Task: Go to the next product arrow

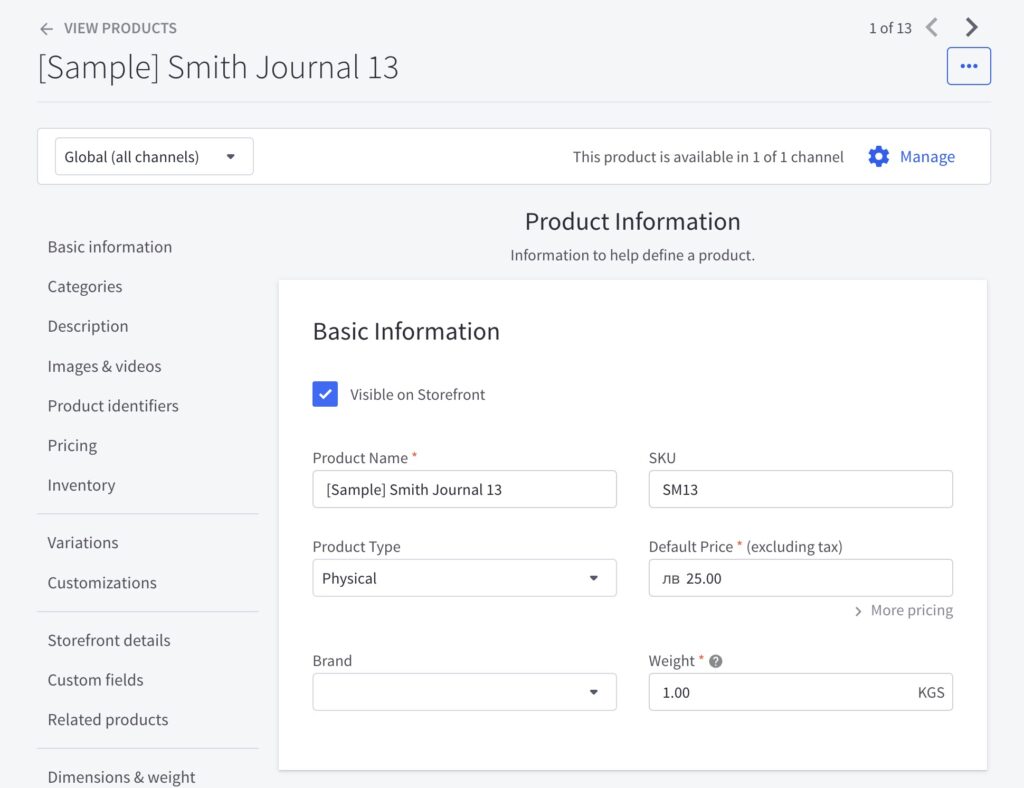Action: (x=971, y=28)
